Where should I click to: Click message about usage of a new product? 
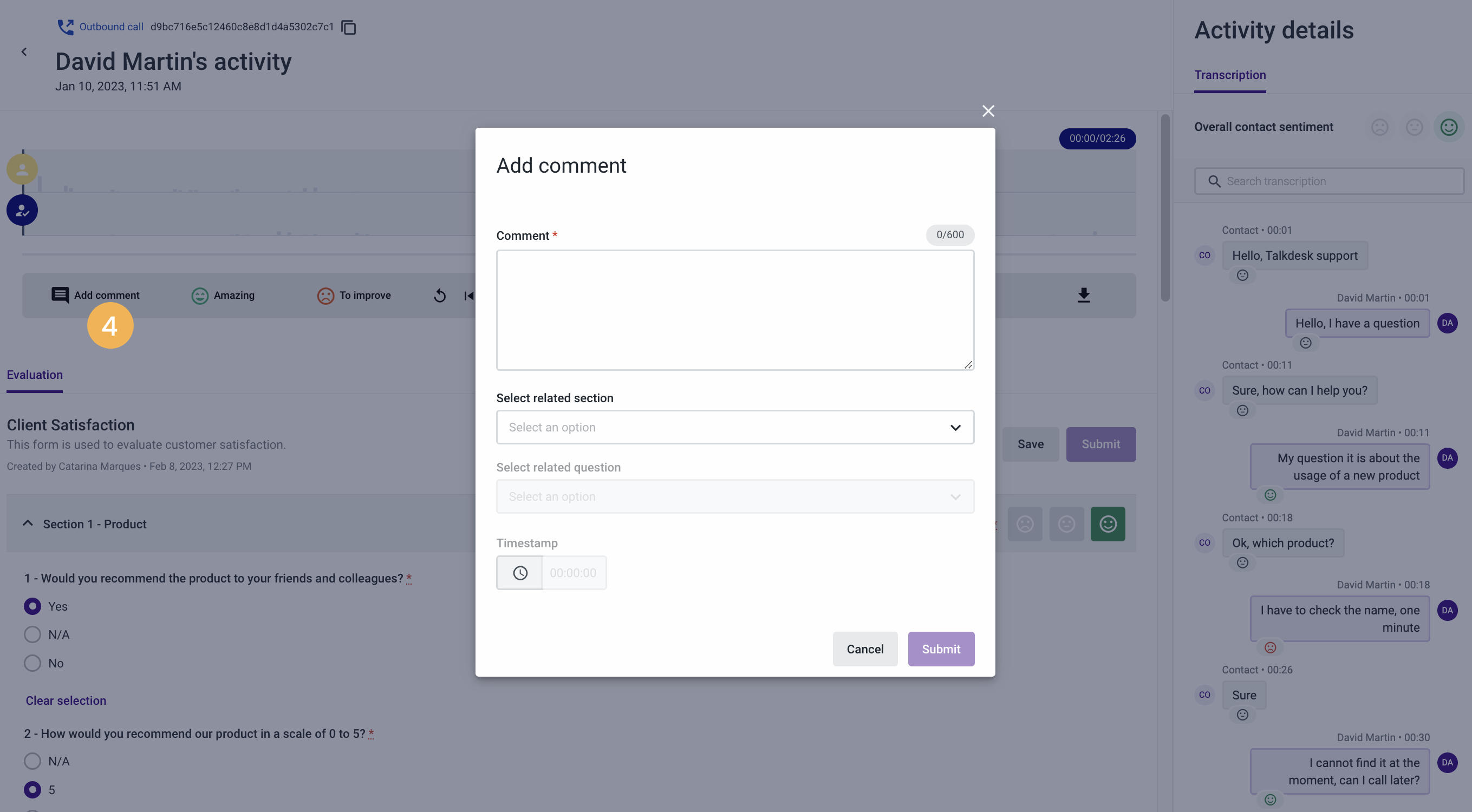(x=1340, y=467)
